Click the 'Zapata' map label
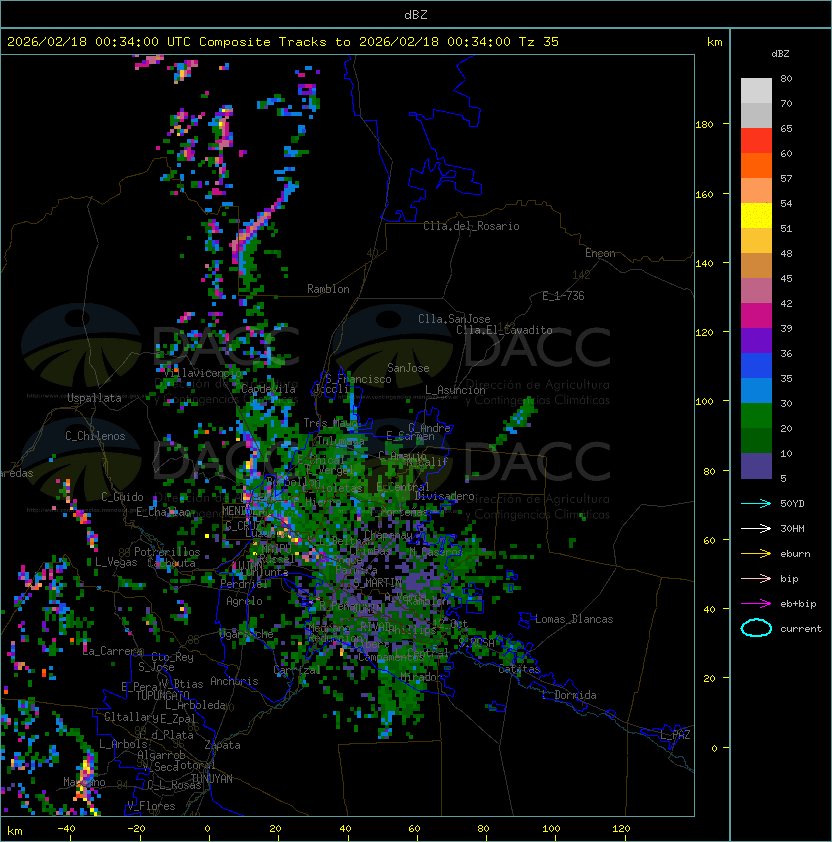This screenshot has width=832, height=842. coord(222,745)
